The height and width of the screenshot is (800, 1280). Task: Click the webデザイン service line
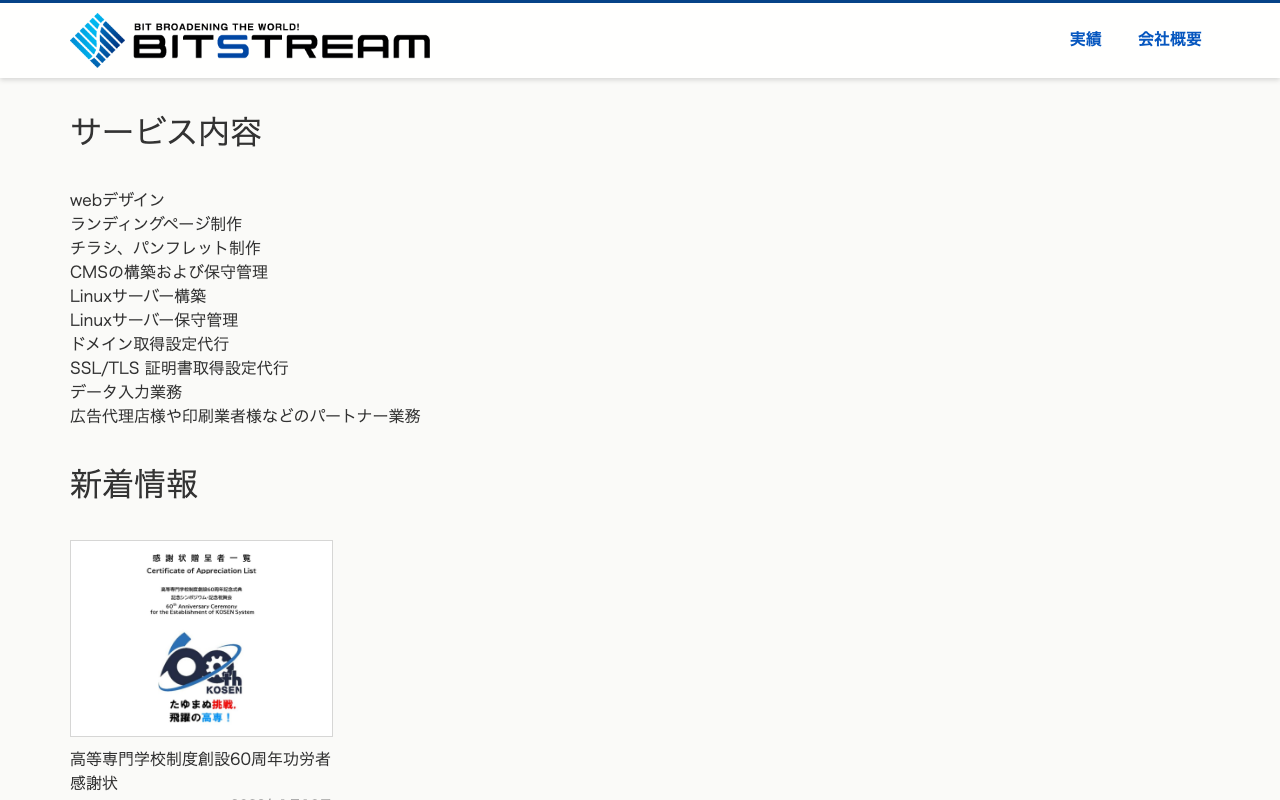point(117,200)
